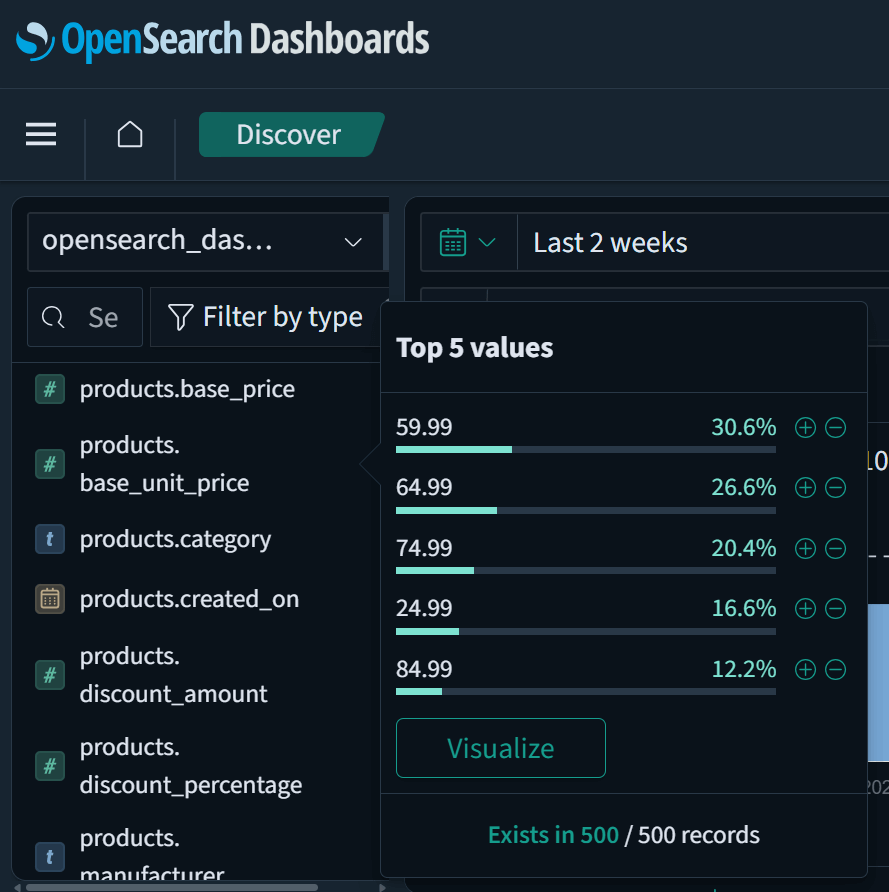Viewport: 889px width, 892px height.
Task: Click the funnel icon on Filter by type
Action: coord(180,316)
